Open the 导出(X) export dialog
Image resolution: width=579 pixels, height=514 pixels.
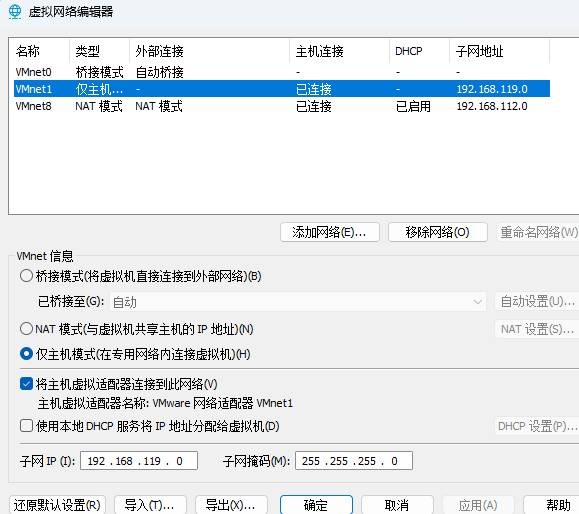point(231,505)
